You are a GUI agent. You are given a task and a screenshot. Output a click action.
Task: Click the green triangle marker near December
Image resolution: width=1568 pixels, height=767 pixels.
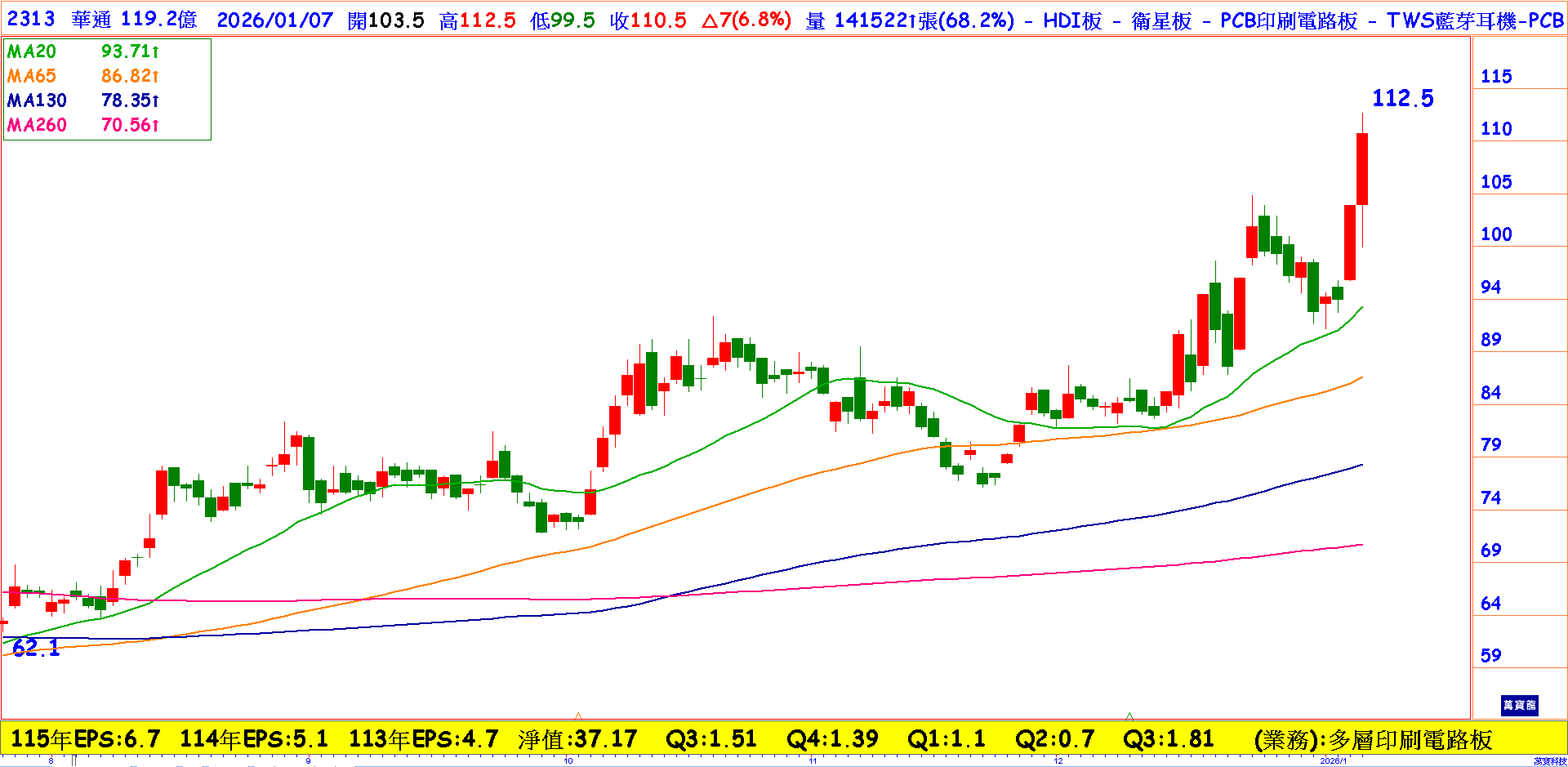[1129, 716]
